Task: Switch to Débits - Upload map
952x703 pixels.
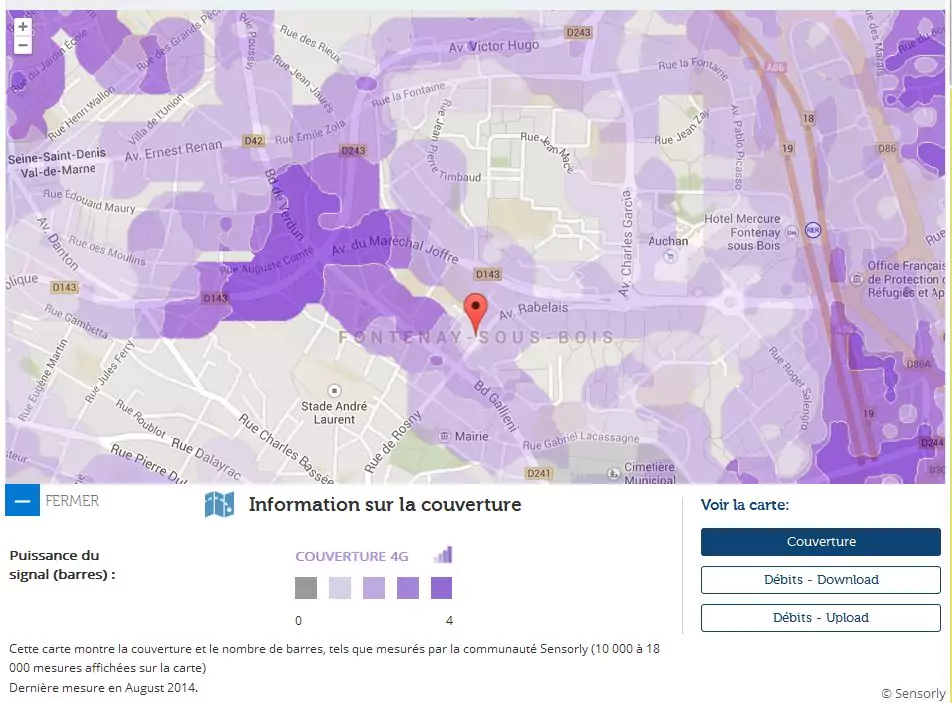Action: click(820, 618)
